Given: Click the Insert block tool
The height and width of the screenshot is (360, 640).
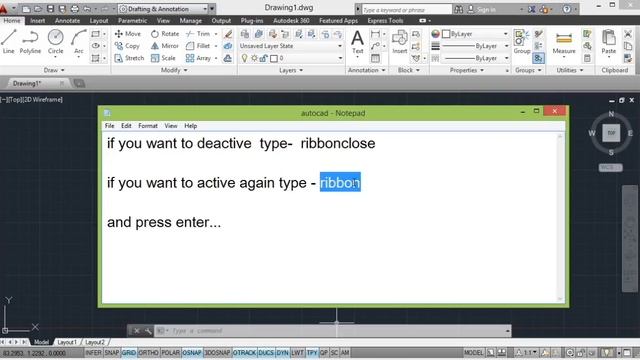Looking at the screenshot, I should click(x=400, y=42).
